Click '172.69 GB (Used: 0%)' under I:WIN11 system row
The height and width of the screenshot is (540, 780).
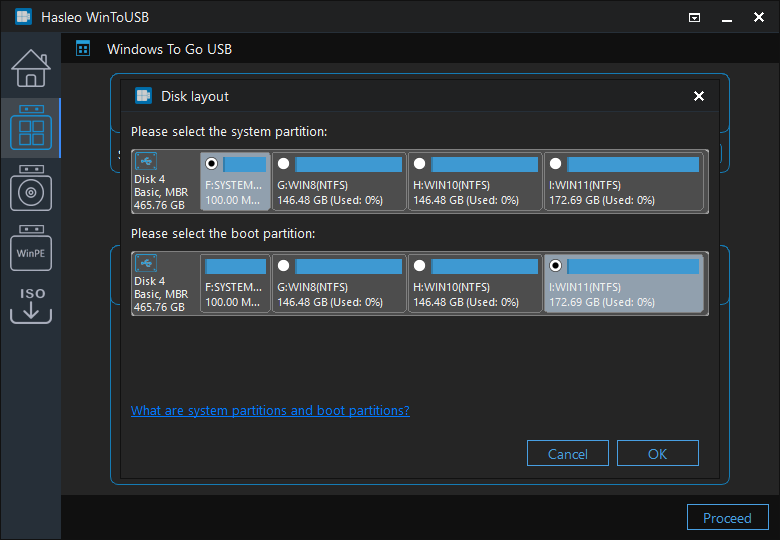coord(602,200)
